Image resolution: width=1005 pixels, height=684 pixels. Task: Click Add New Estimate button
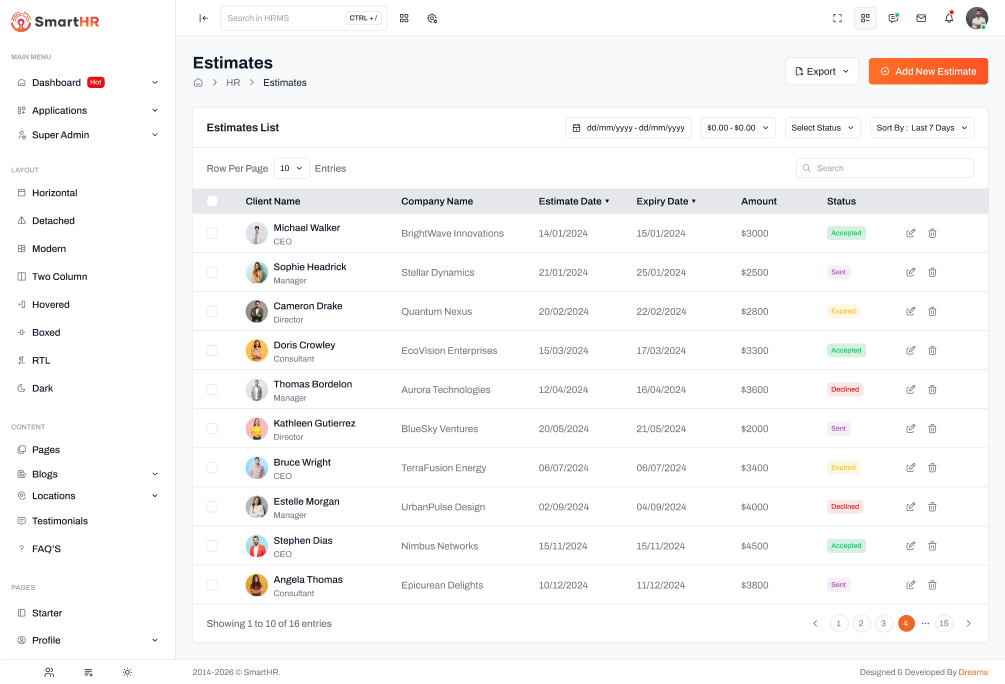pos(927,71)
